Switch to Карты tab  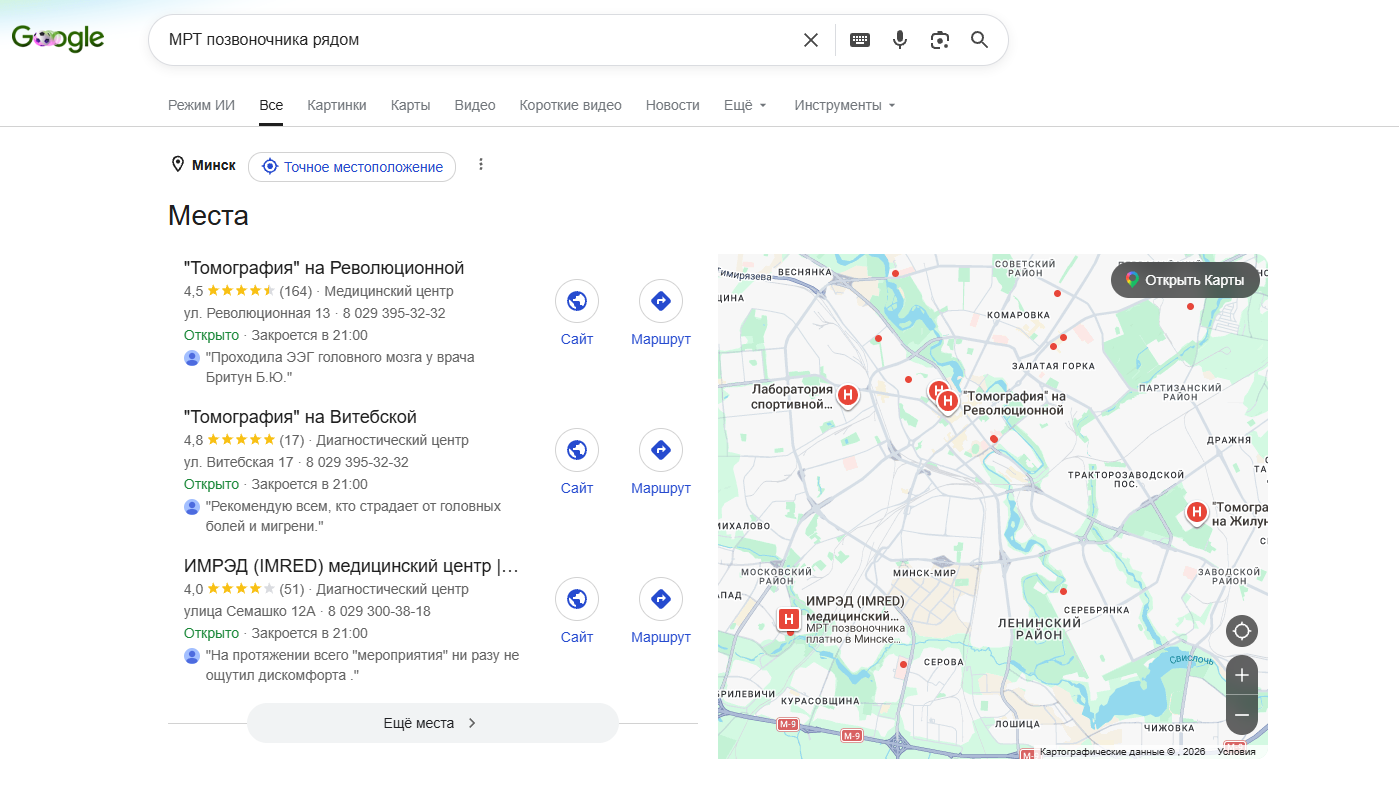tap(411, 105)
